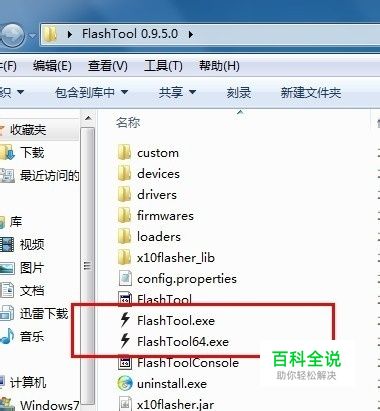Click the sidebar scrollbar up arrow
380x411 pixels.
tap(88, 118)
